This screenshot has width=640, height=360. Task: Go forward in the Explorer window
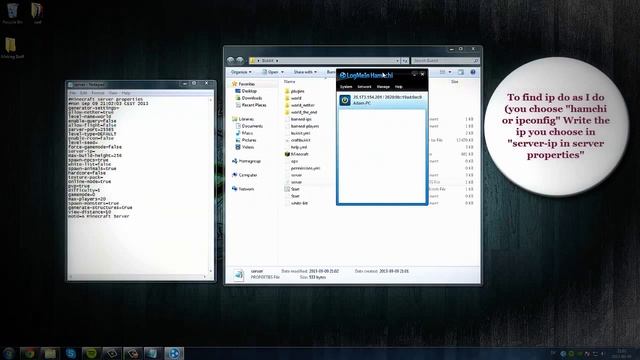tap(240, 60)
